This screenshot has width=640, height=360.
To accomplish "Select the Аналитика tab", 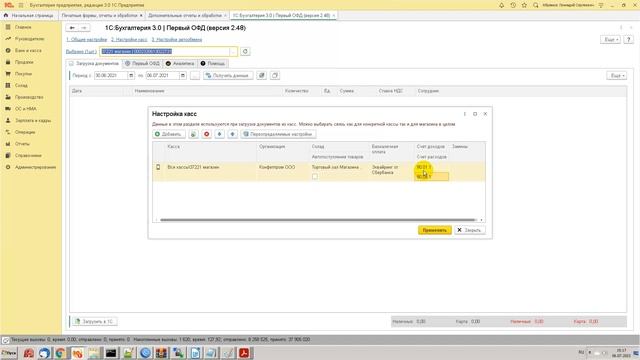I will [180, 64].
